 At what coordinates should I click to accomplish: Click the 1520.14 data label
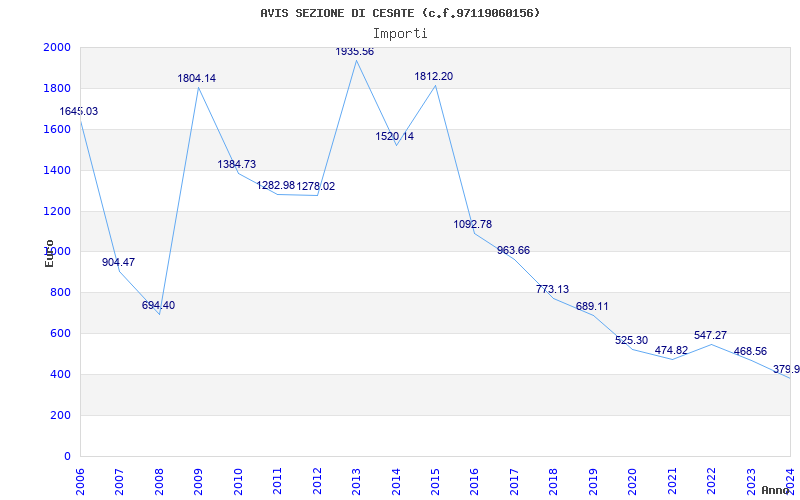coord(394,136)
